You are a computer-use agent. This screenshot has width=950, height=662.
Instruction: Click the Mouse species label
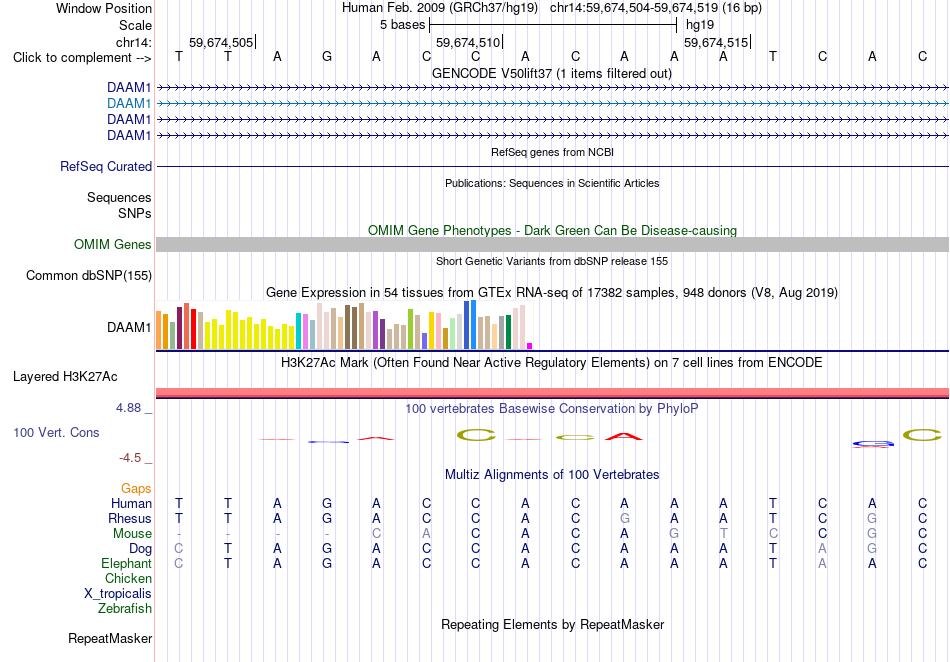coord(132,534)
